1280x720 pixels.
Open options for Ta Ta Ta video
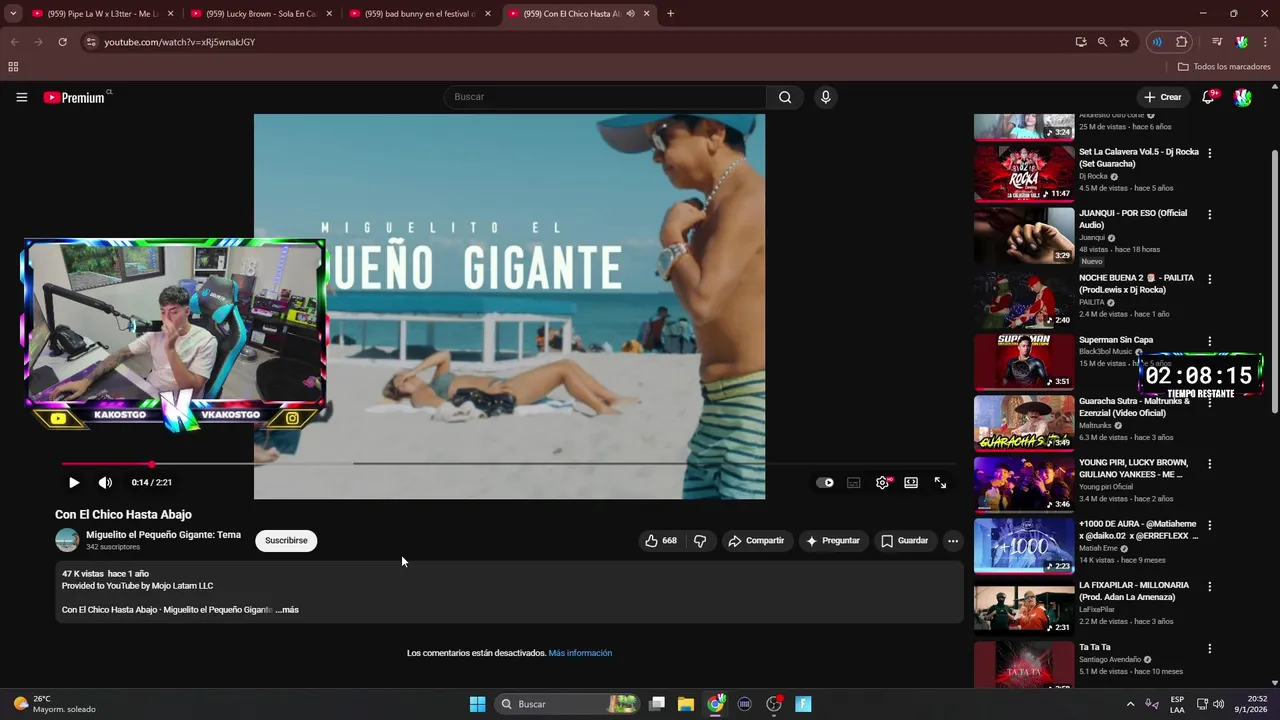(x=1210, y=648)
